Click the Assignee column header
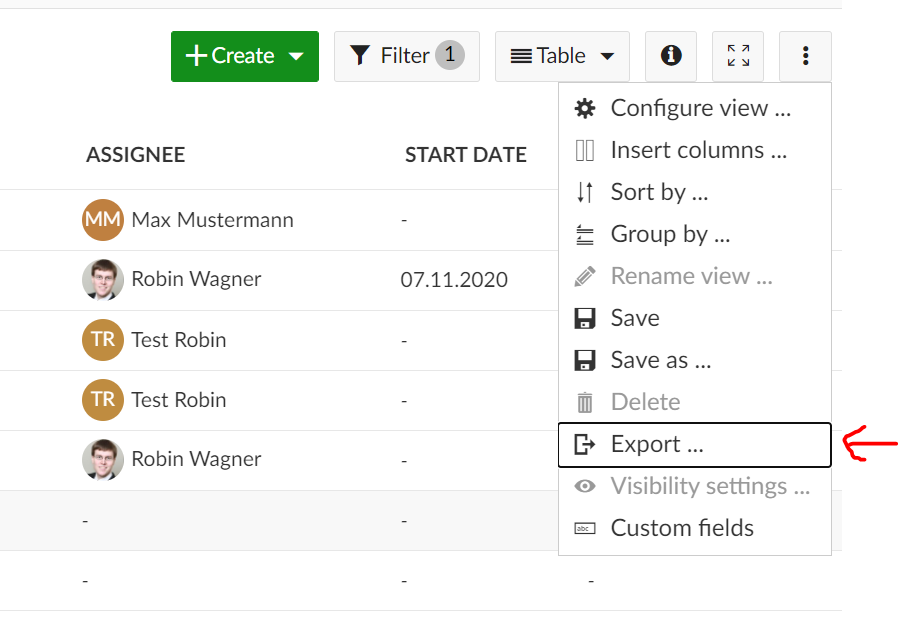 (x=135, y=155)
